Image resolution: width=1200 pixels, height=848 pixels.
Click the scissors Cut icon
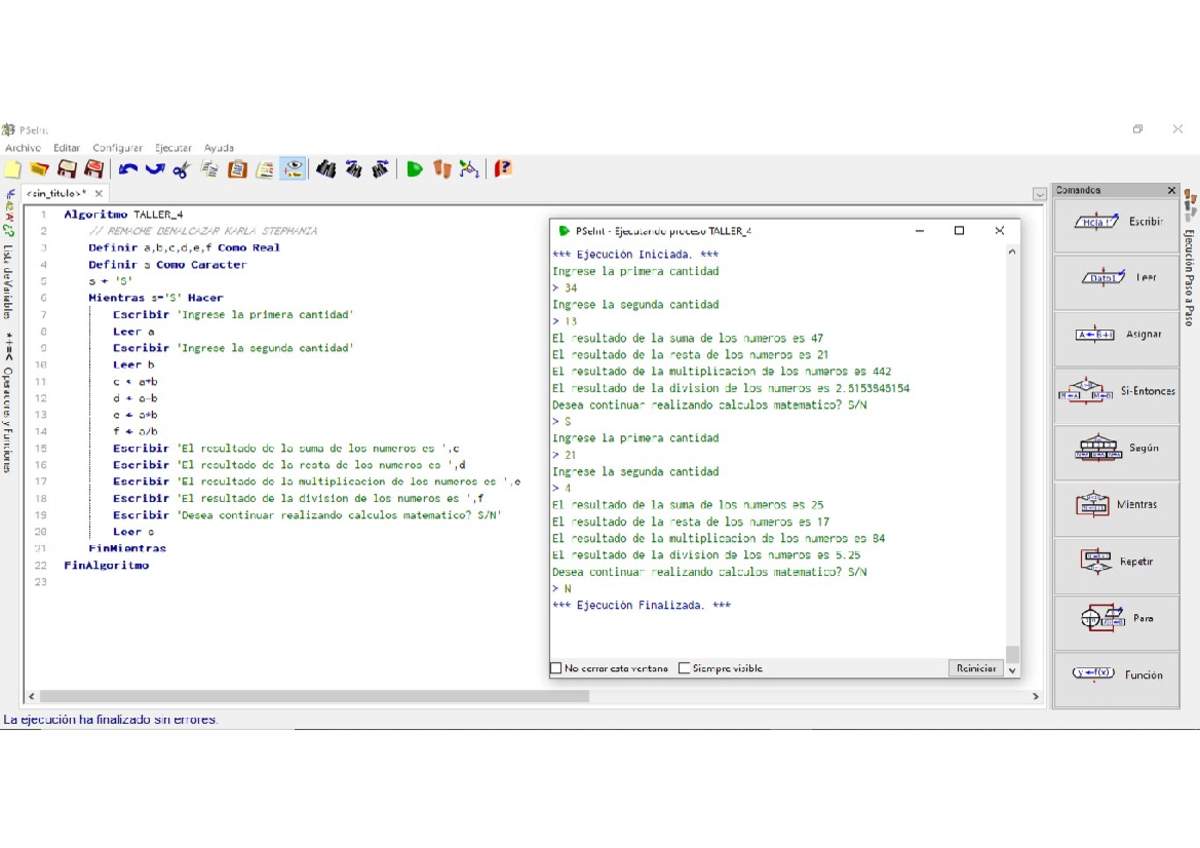point(181,169)
